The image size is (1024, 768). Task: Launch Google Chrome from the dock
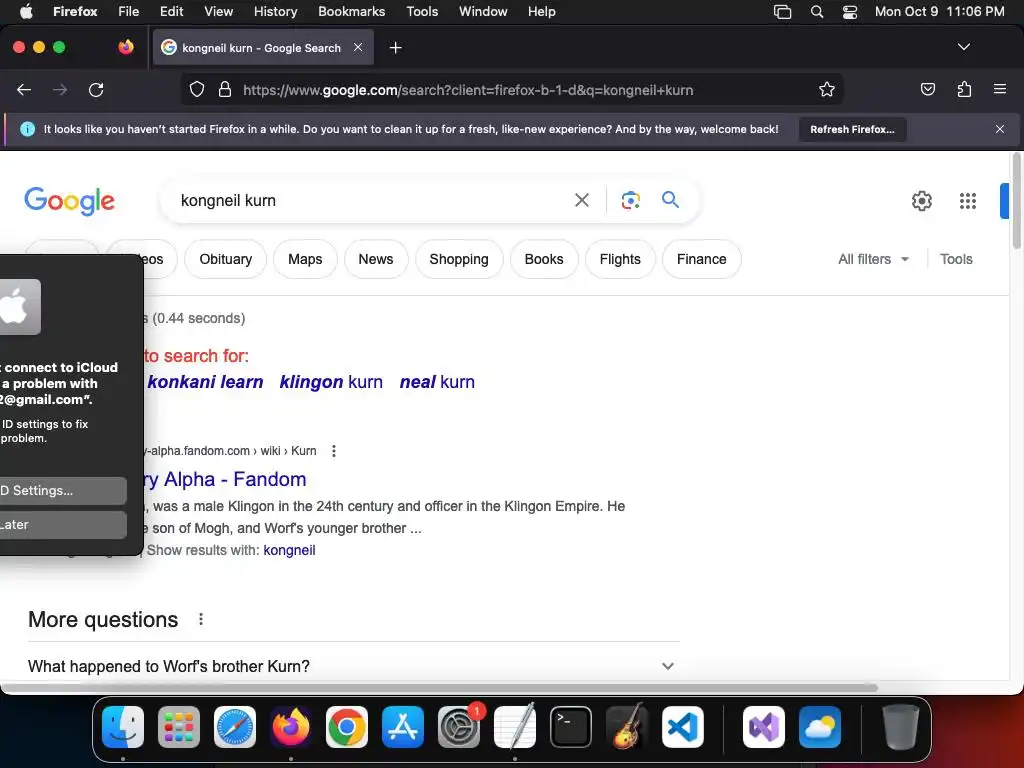click(347, 727)
